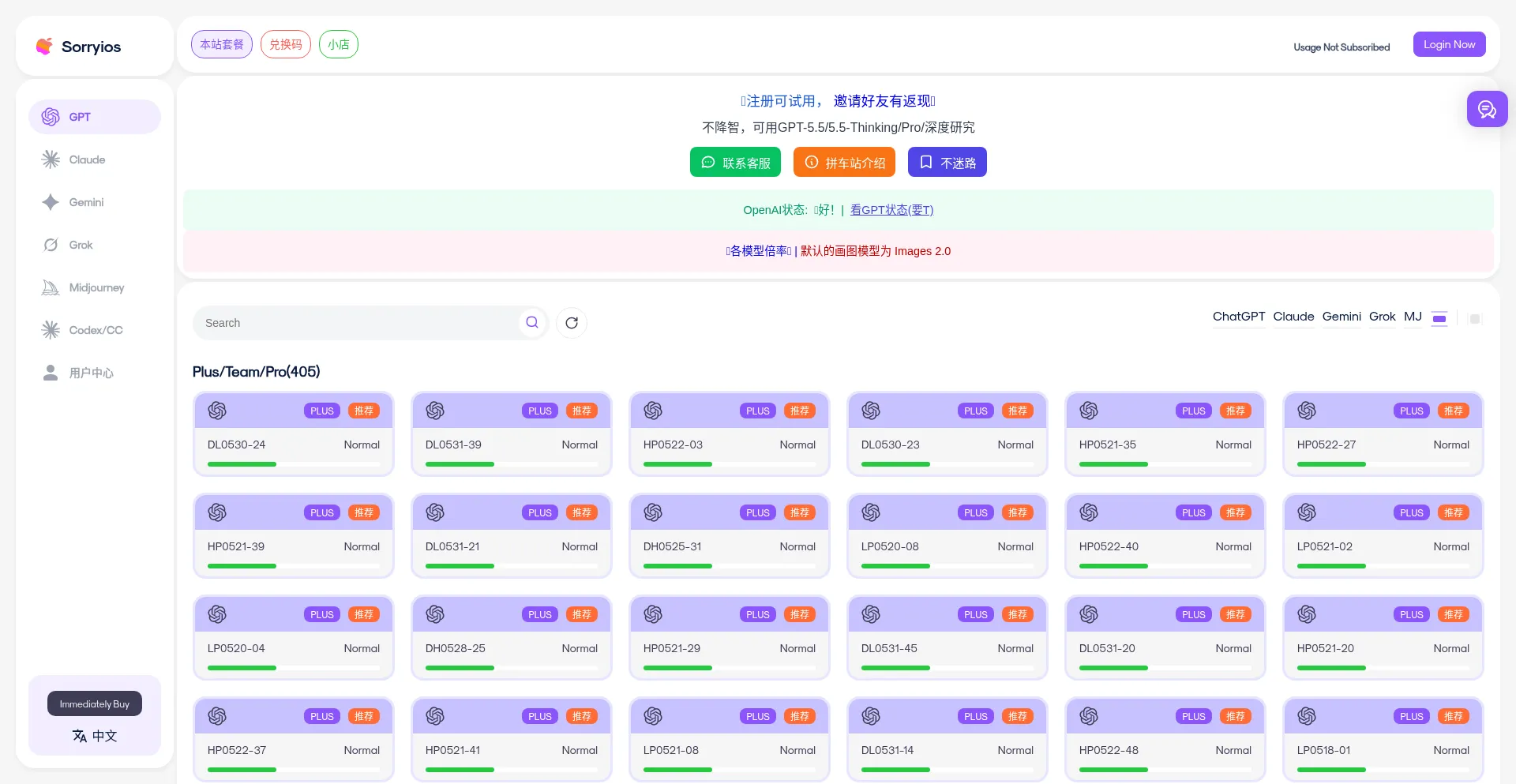Viewport: 1516px width, 784px height.
Task: Open Midjourney in the left sidebar
Action: (x=95, y=287)
